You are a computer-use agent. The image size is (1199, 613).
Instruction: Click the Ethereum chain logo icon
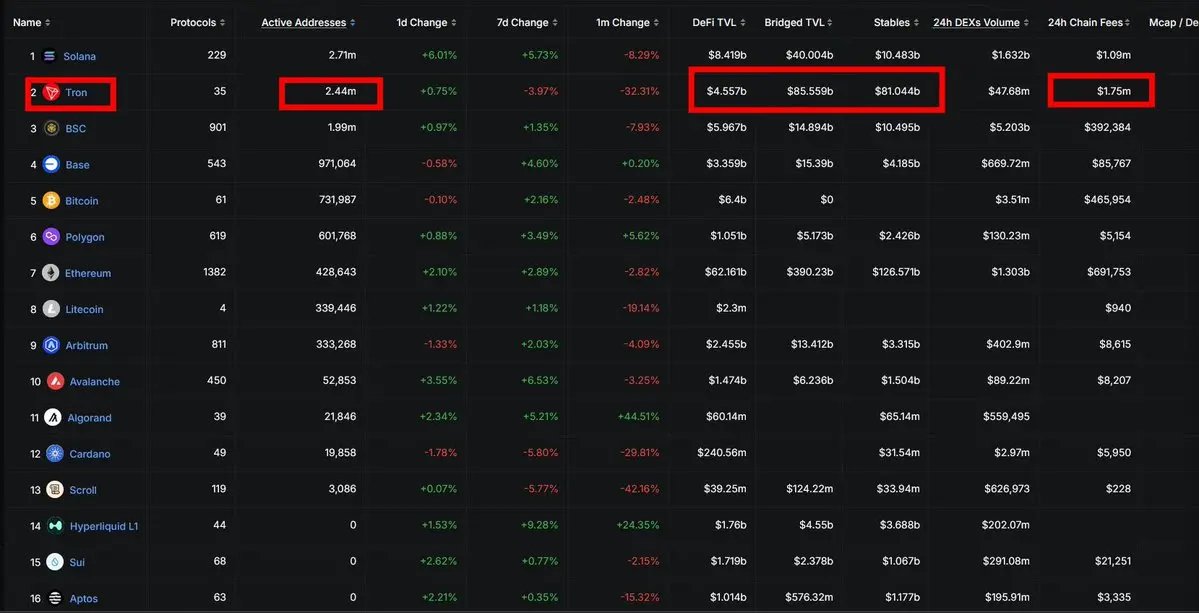point(50,273)
